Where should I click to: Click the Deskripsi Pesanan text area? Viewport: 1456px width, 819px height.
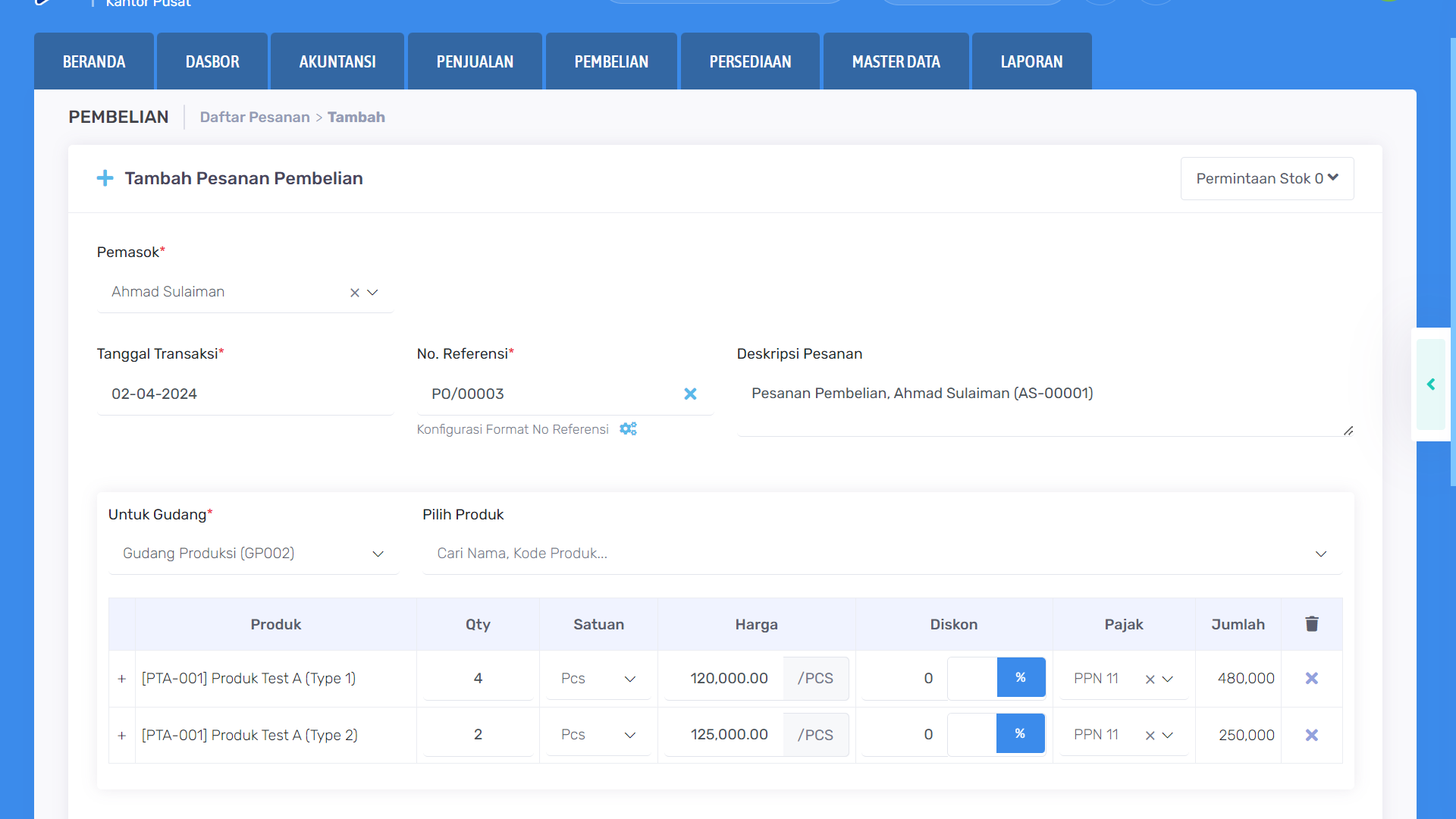click(x=1046, y=406)
